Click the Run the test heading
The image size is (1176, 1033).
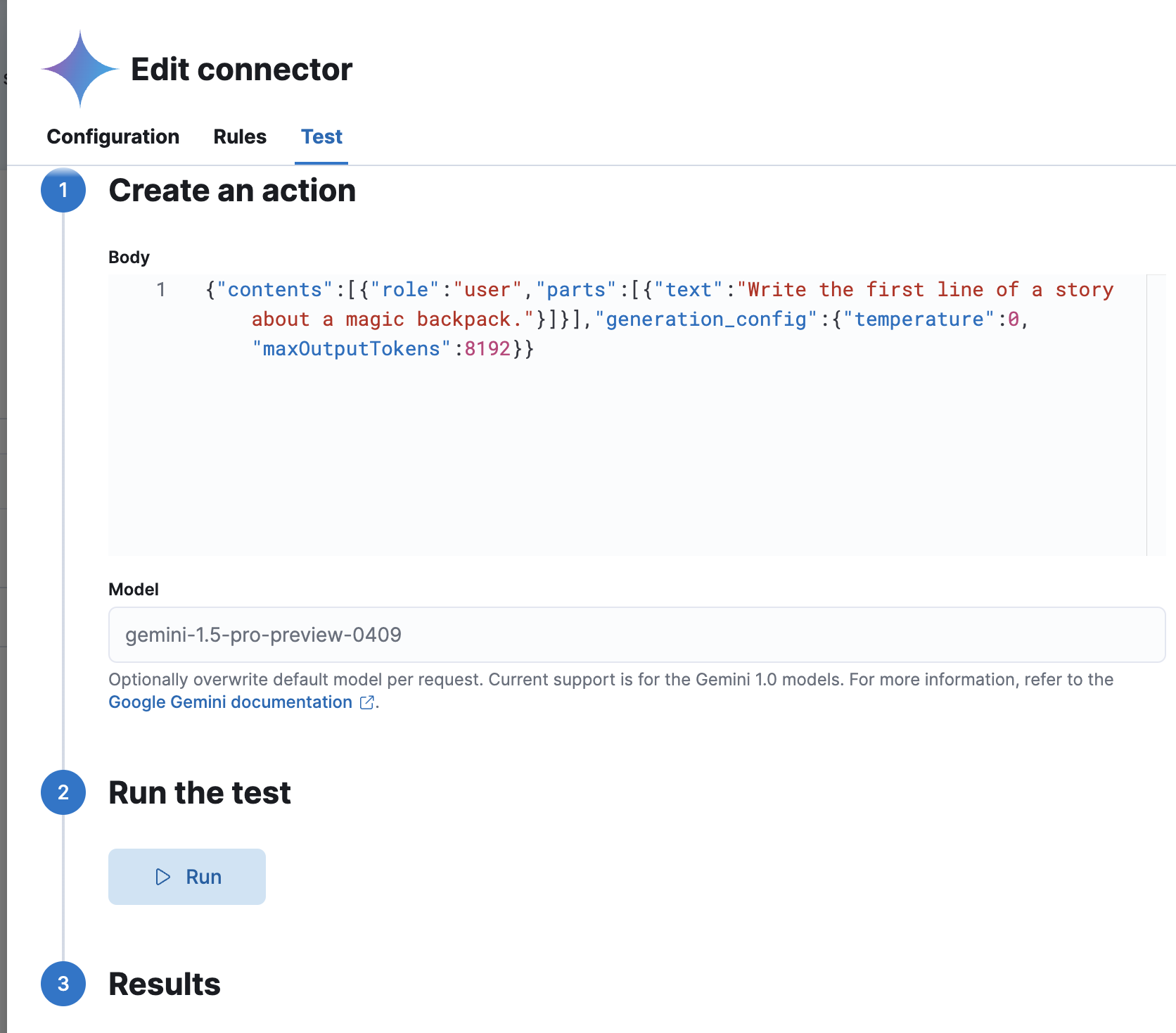200,793
